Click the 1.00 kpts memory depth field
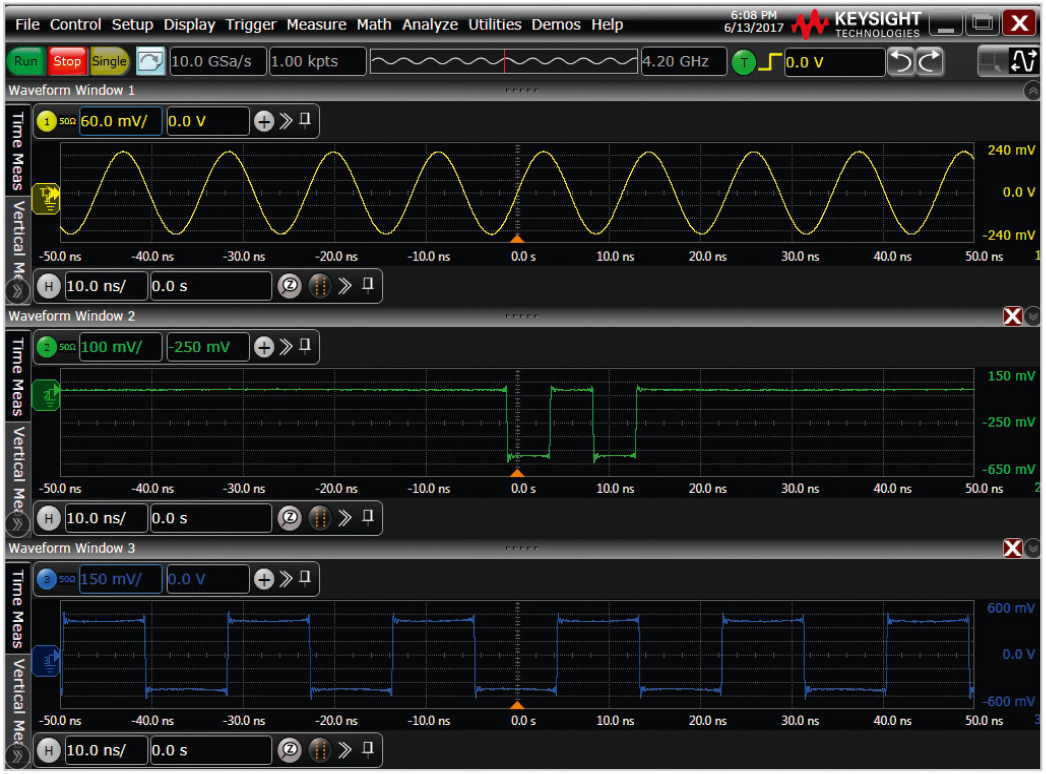Screen dimensions: 1046x774 317,61
